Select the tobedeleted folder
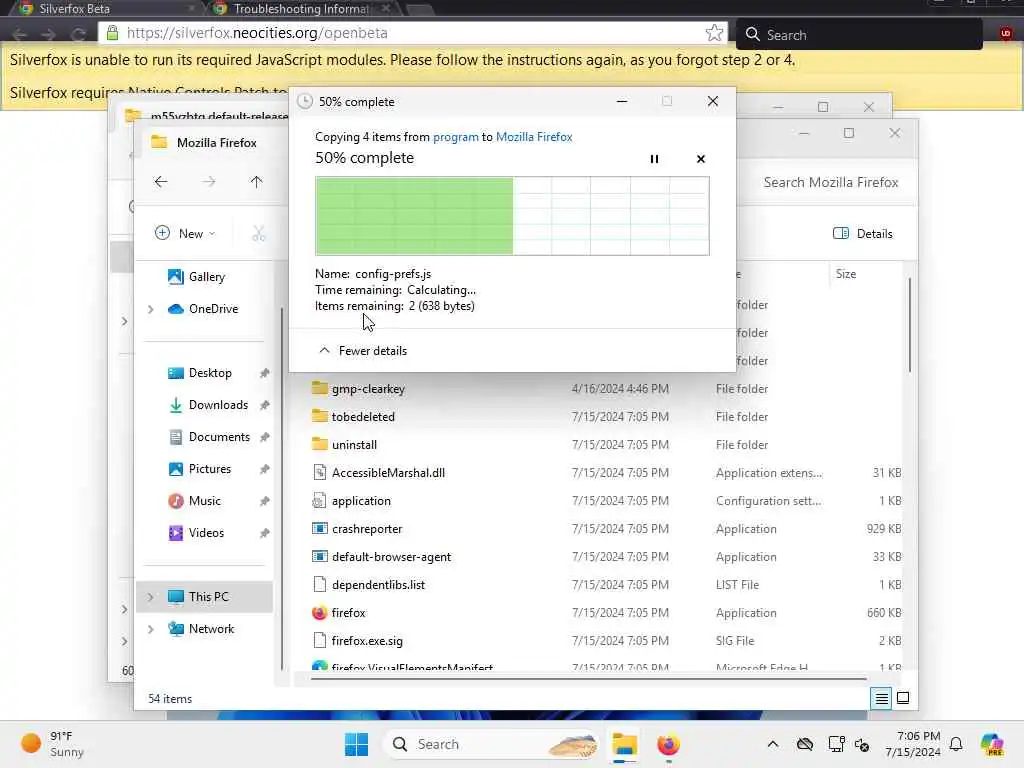1024x768 pixels. point(363,417)
